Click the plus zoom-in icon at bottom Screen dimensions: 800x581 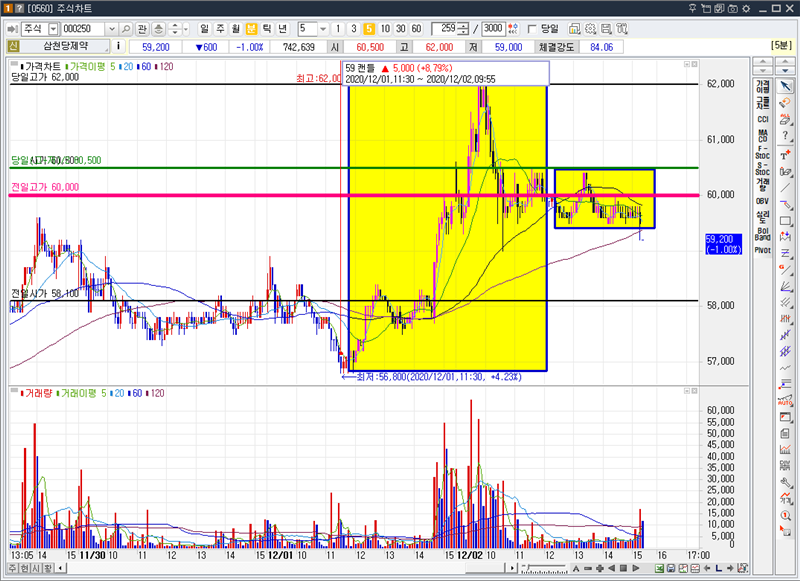(599, 568)
